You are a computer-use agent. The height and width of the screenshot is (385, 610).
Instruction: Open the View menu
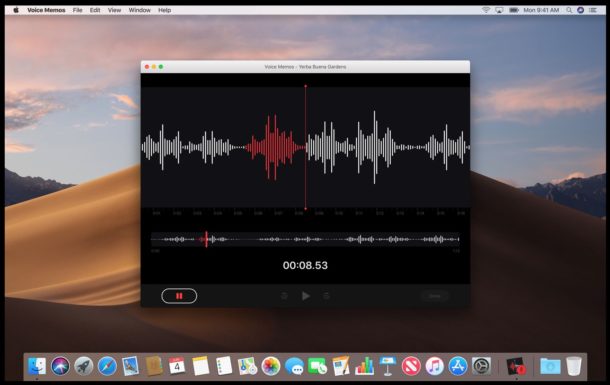pos(114,10)
